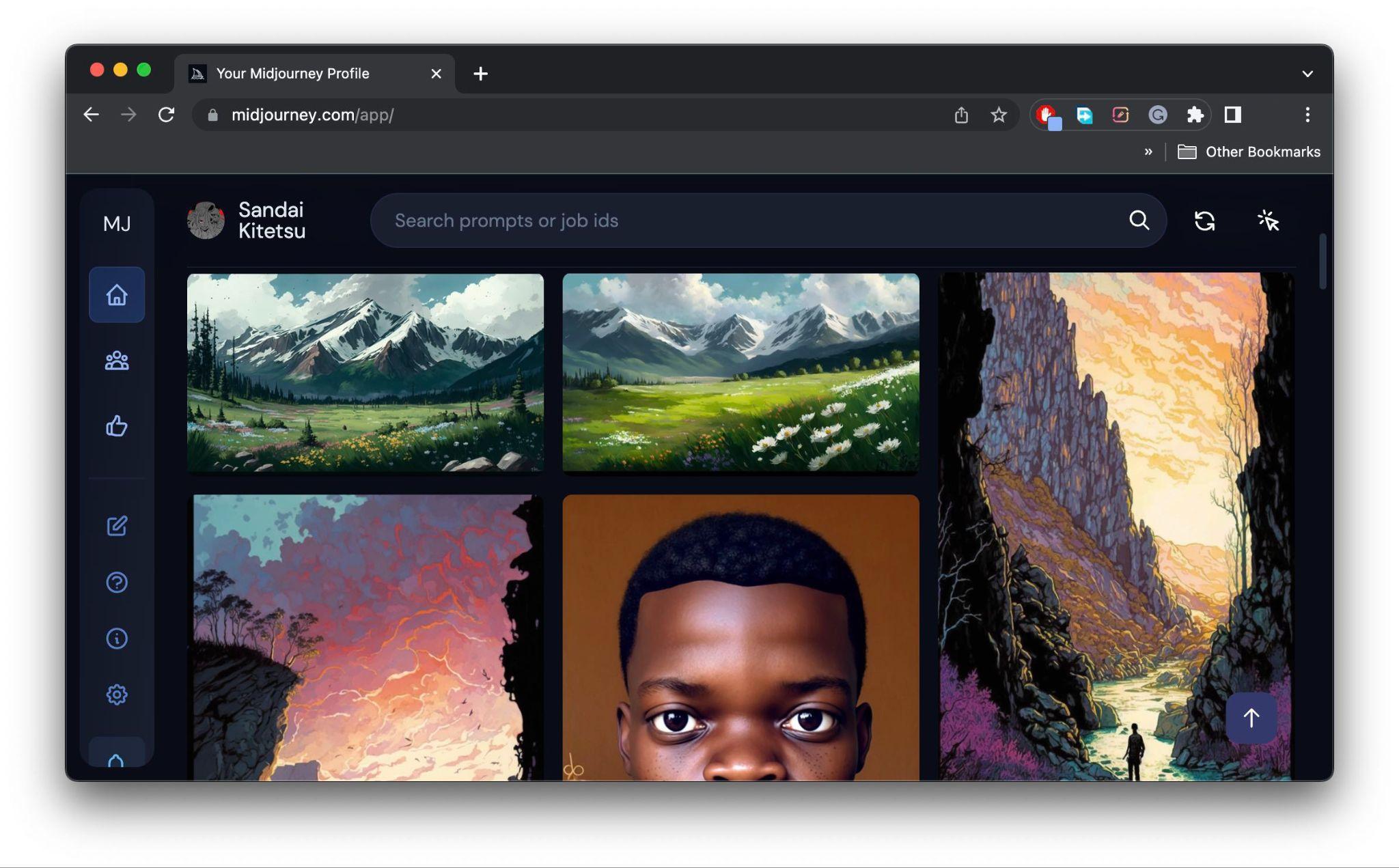Open the Chrome three-dot menu
This screenshot has height=868, width=1399.
point(1307,115)
